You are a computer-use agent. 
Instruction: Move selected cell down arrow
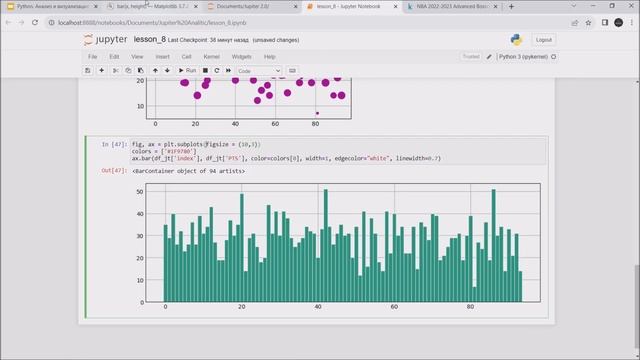tap(167, 71)
